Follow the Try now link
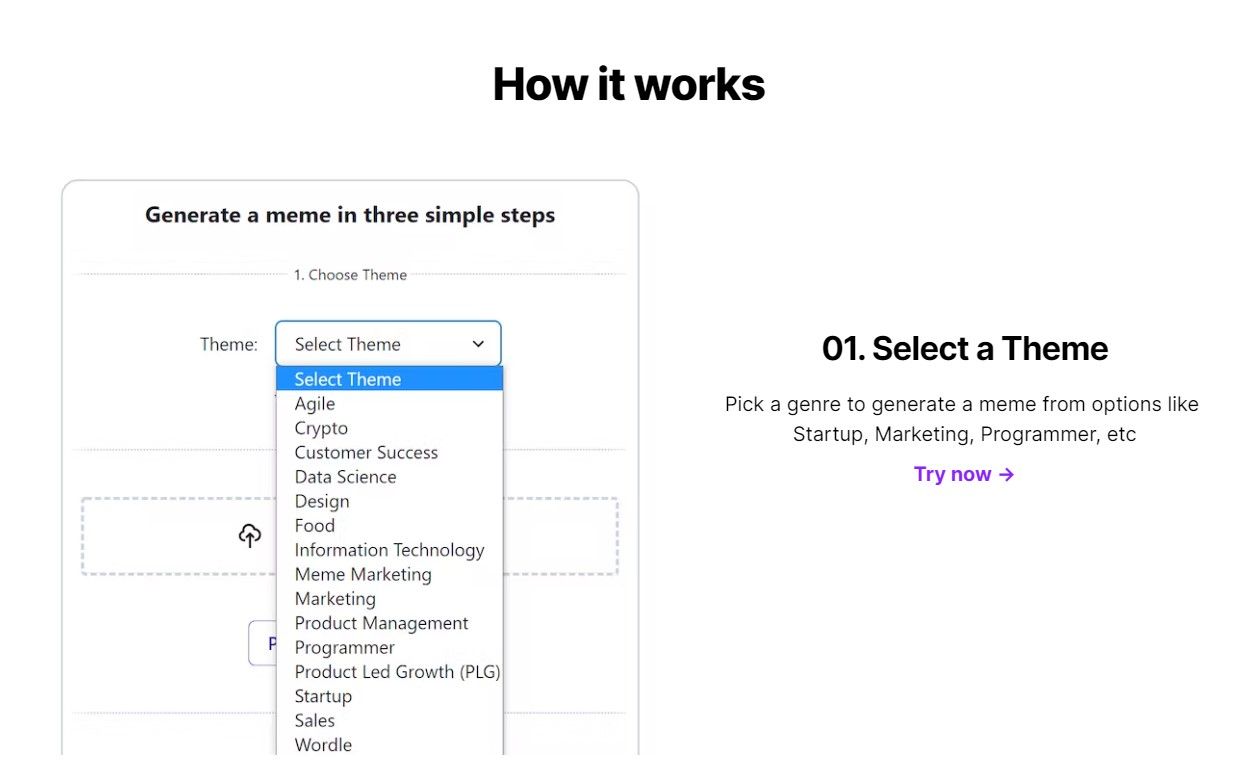The image size is (1254, 773). click(x=964, y=474)
